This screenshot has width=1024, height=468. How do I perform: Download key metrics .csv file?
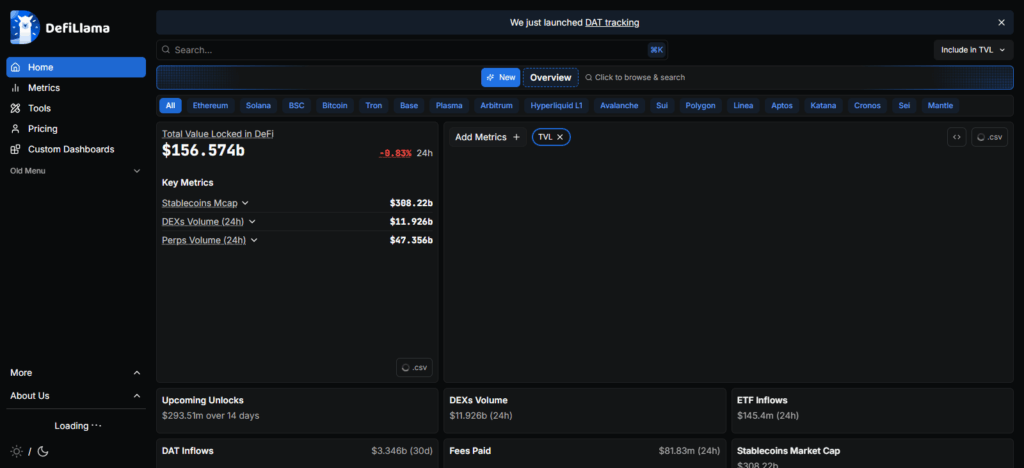(414, 367)
